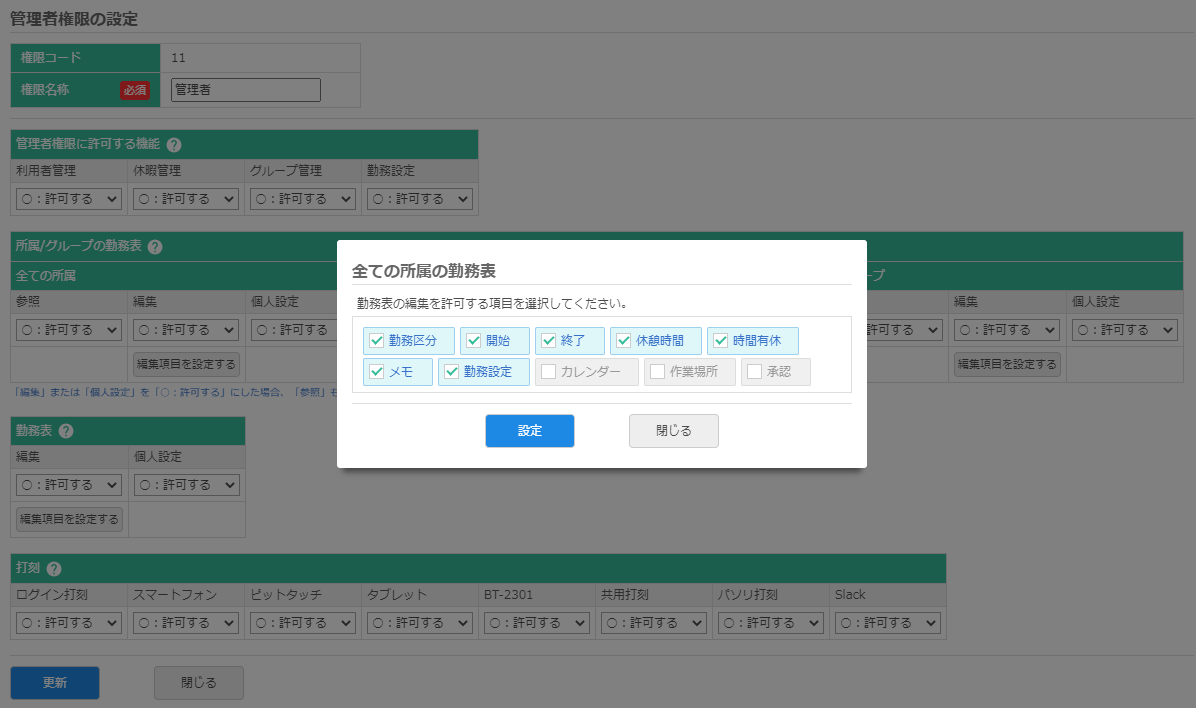Screen dimensions: 1196x708
Task: Enable the カレンダー checkbox
Action: tap(550, 372)
